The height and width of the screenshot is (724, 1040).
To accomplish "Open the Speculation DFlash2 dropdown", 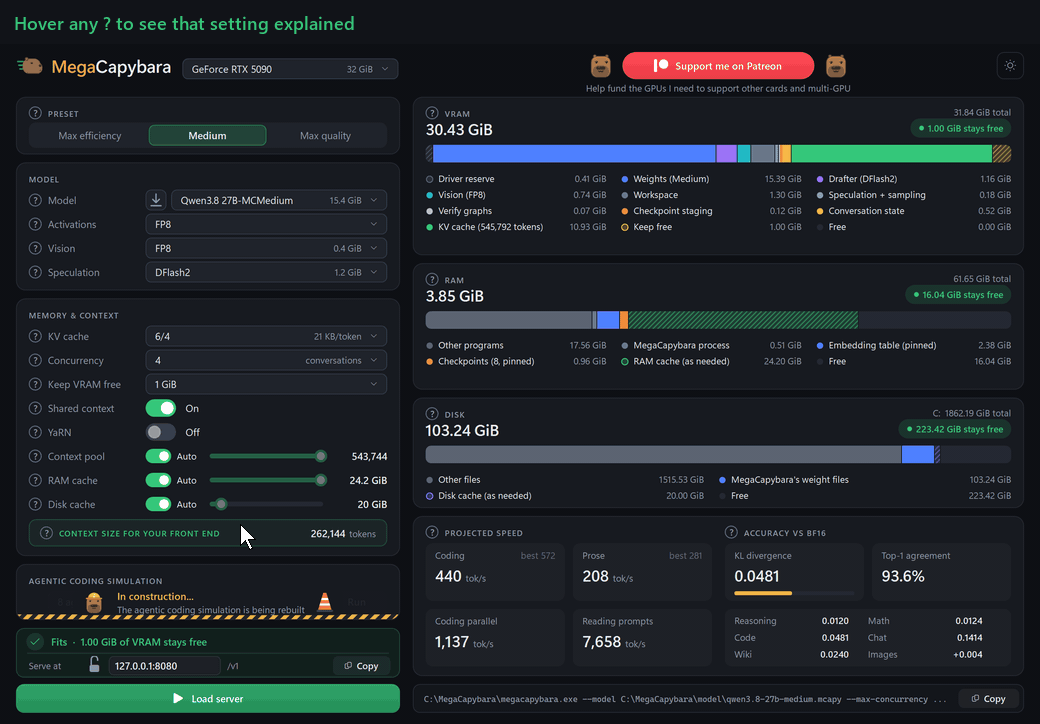I will coord(266,272).
